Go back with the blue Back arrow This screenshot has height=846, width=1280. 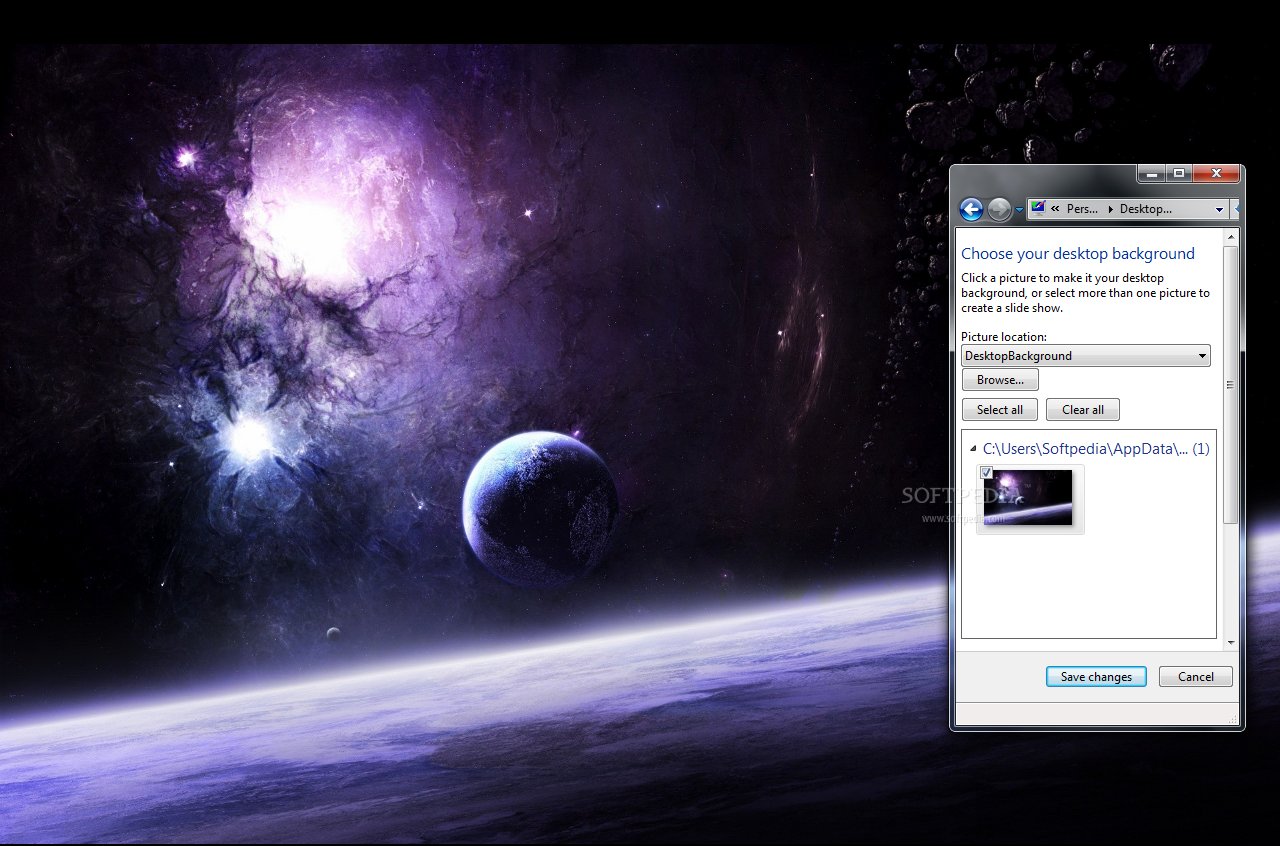click(970, 209)
